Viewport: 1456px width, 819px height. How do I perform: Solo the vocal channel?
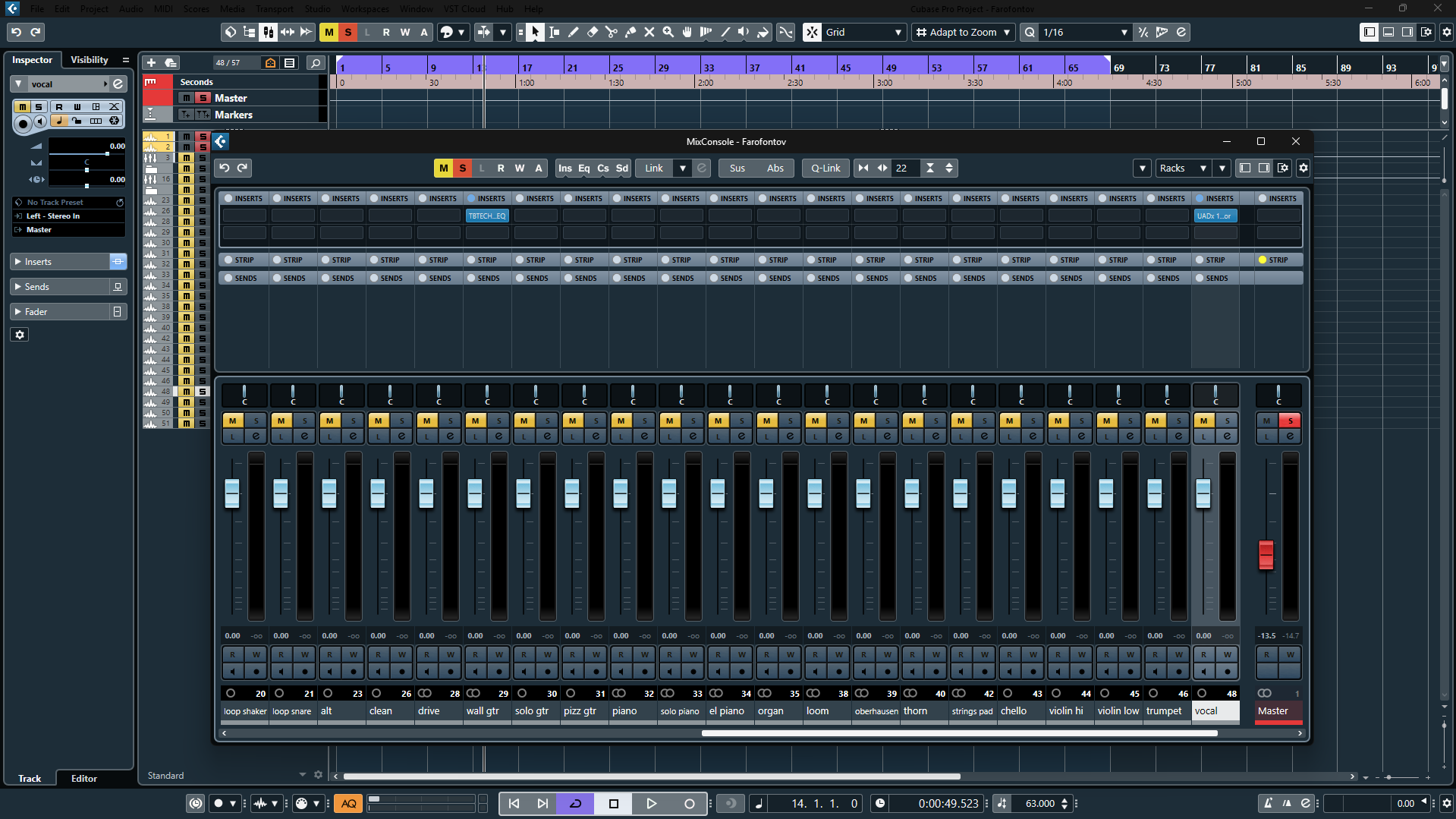coord(1228,421)
